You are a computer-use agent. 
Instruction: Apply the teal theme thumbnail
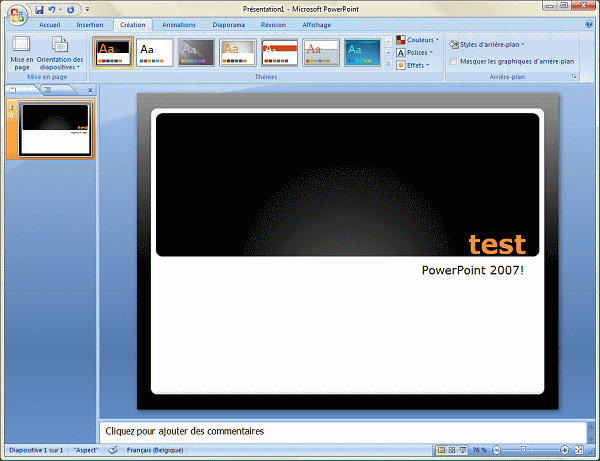point(362,53)
